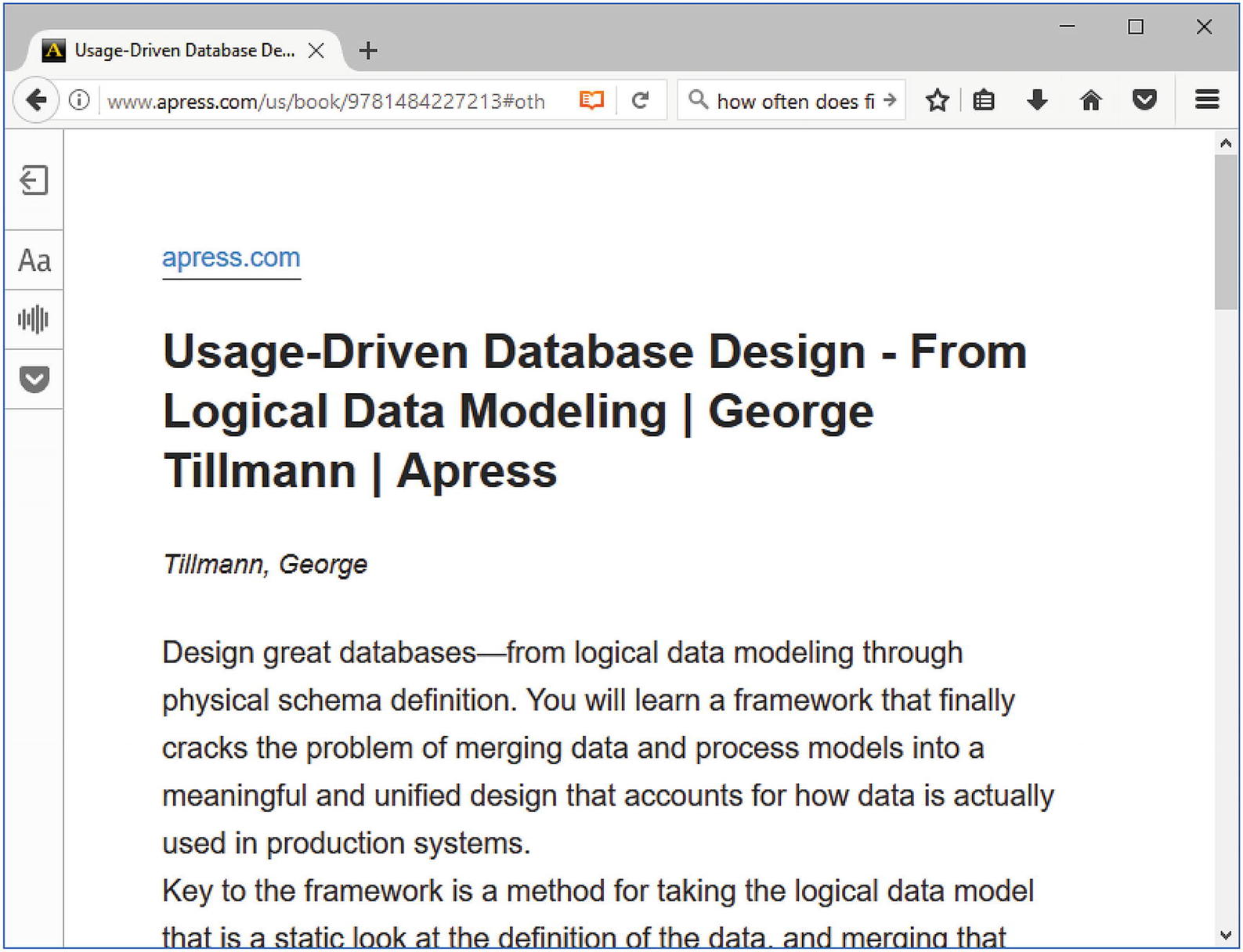
Task: Close the Usage-Driven Database tab
Action: click(316, 51)
